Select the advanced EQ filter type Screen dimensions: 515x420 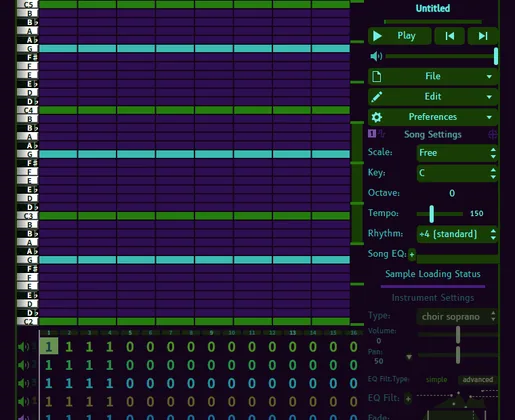coord(477,380)
